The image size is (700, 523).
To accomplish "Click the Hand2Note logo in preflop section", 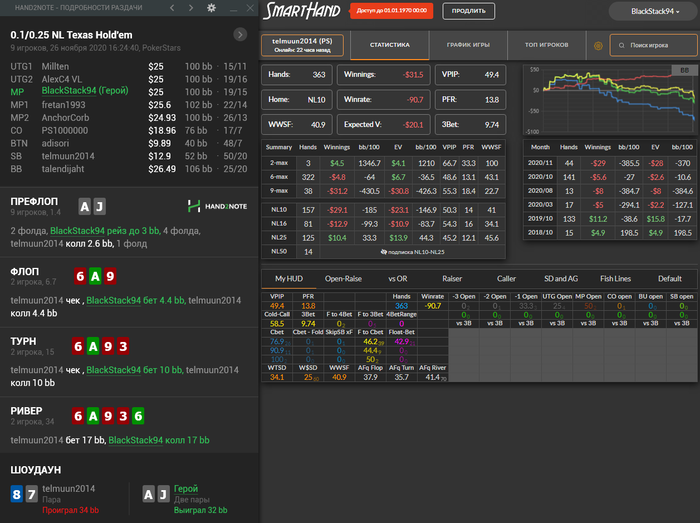I will tap(217, 206).
